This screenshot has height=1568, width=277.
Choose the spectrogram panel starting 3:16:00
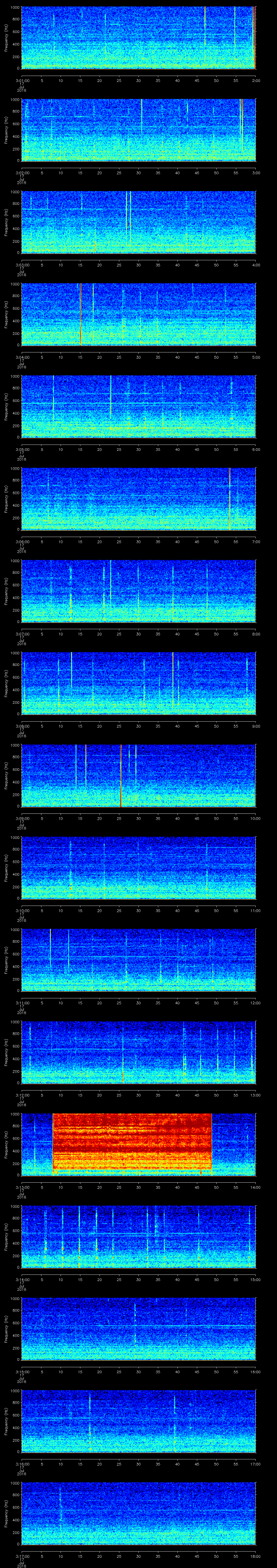click(139, 1421)
